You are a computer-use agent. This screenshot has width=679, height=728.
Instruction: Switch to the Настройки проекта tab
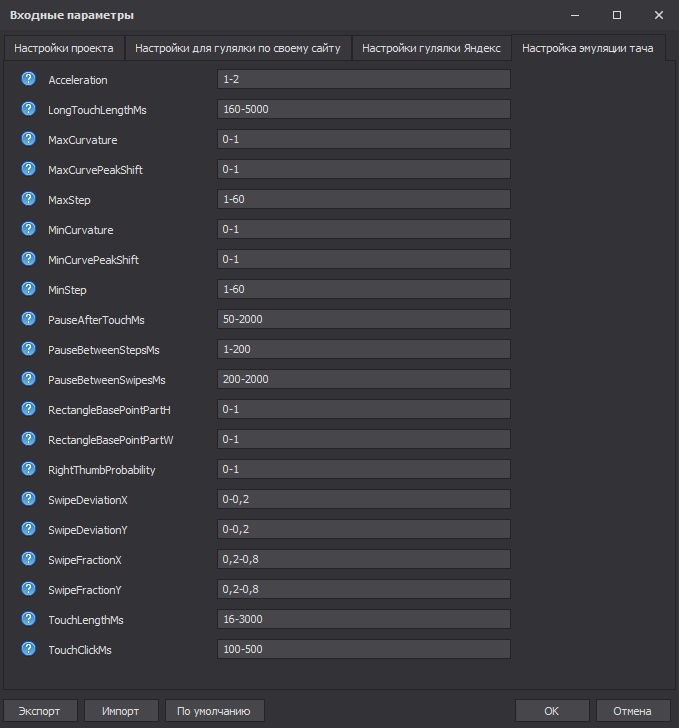(x=64, y=48)
